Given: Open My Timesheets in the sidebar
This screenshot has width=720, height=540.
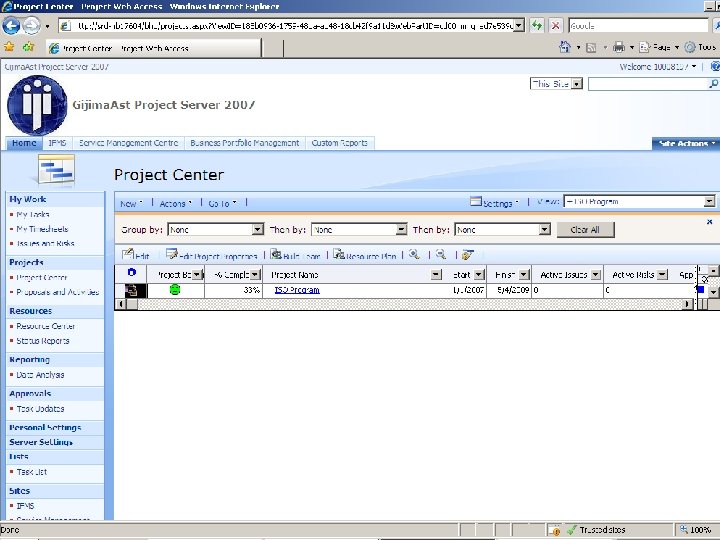Looking at the screenshot, I should [x=42, y=229].
